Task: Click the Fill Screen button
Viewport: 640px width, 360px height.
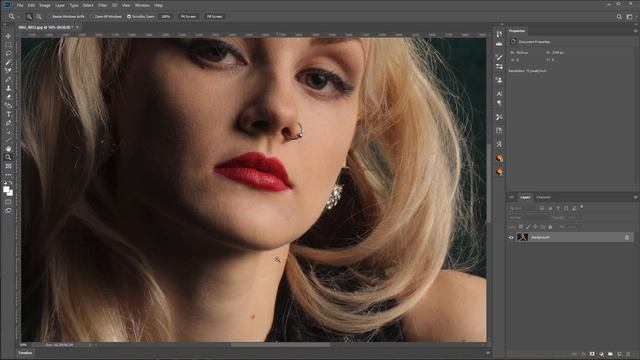Action: tap(214, 17)
